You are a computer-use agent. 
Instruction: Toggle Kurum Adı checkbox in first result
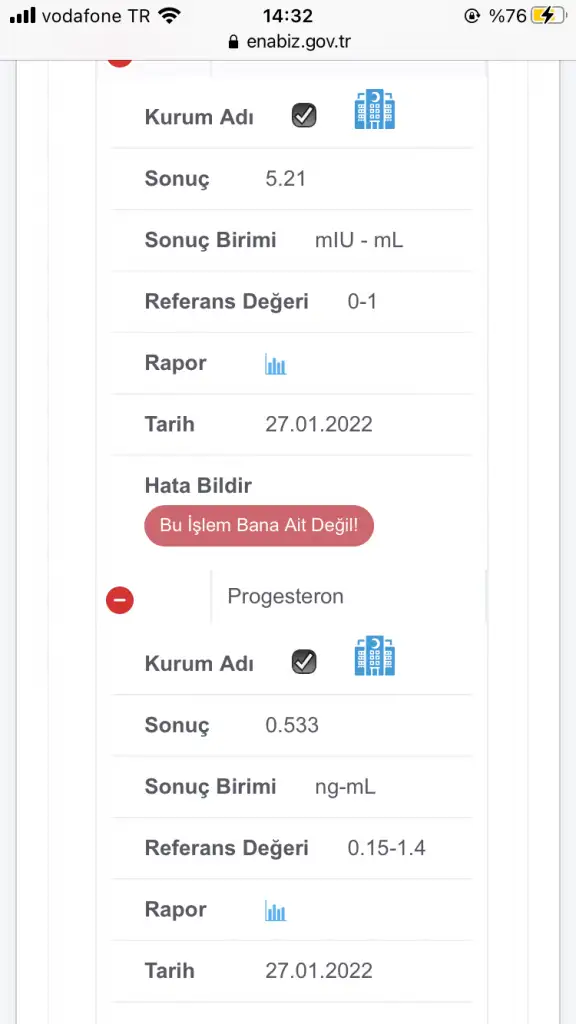pos(304,116)
